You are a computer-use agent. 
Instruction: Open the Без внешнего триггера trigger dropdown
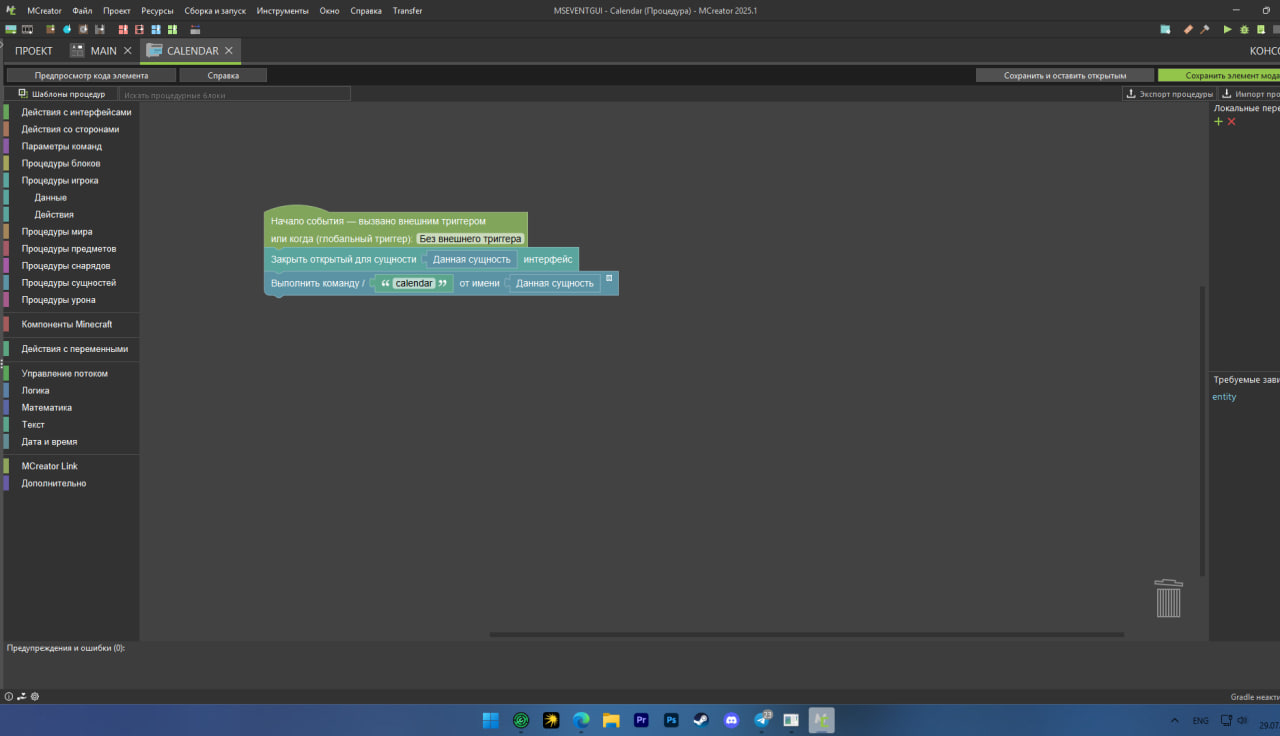470,239
